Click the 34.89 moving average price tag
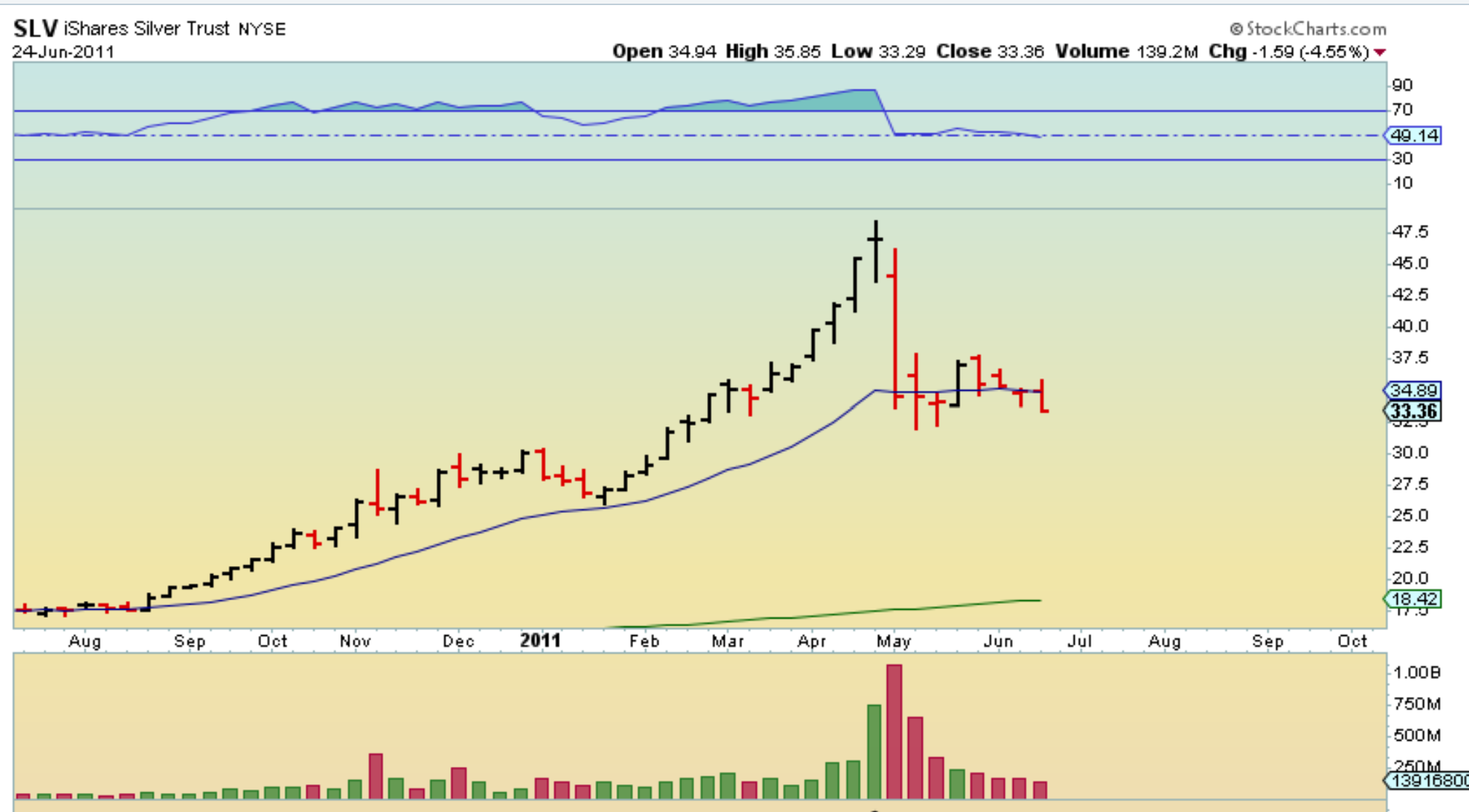This screenshot has width=1469, height=812. click(1413, 391)
